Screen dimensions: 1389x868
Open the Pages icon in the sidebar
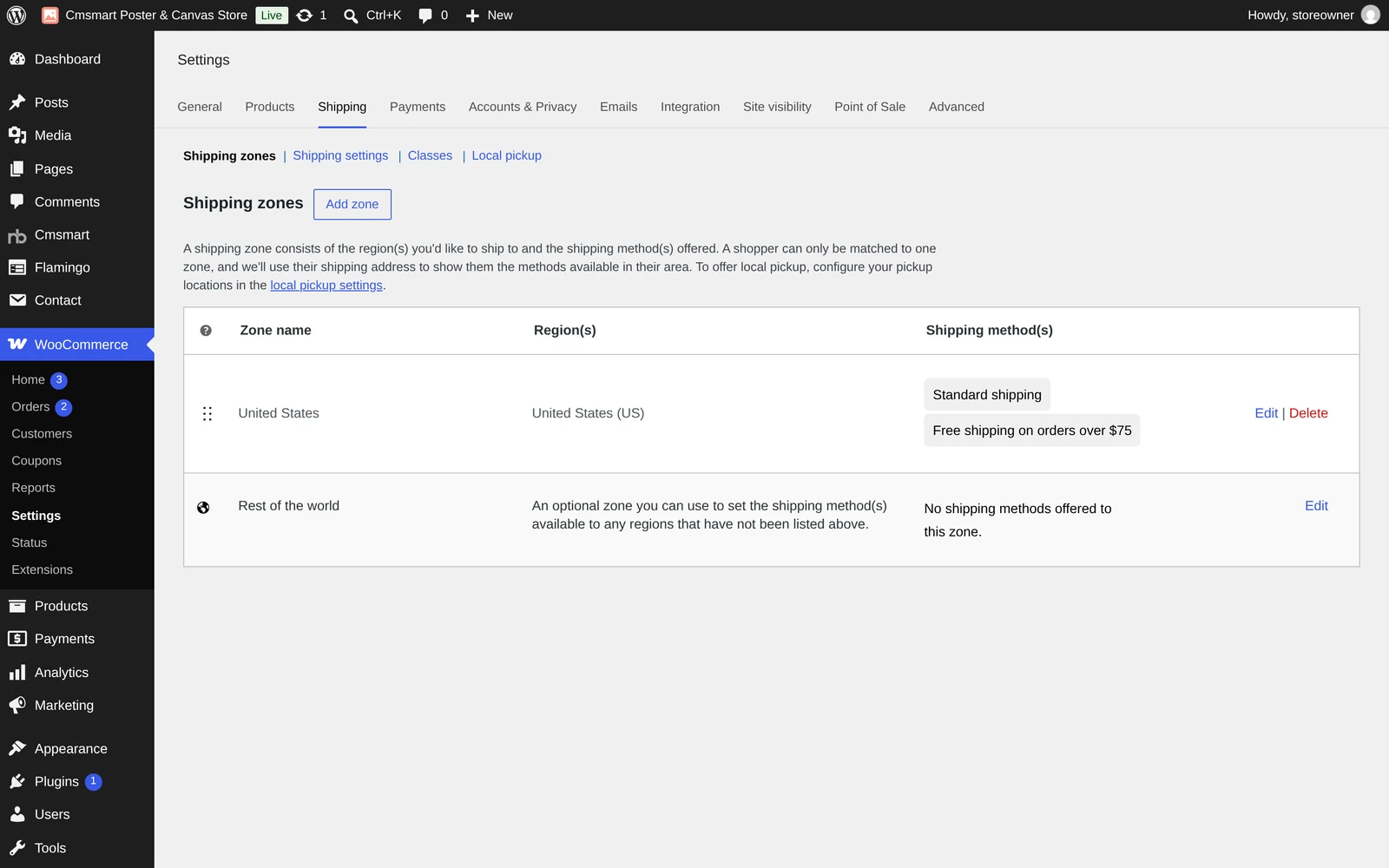pos(17,169)
